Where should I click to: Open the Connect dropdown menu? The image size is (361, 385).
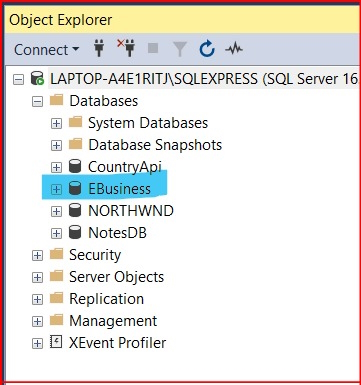(x=47, y=50)
